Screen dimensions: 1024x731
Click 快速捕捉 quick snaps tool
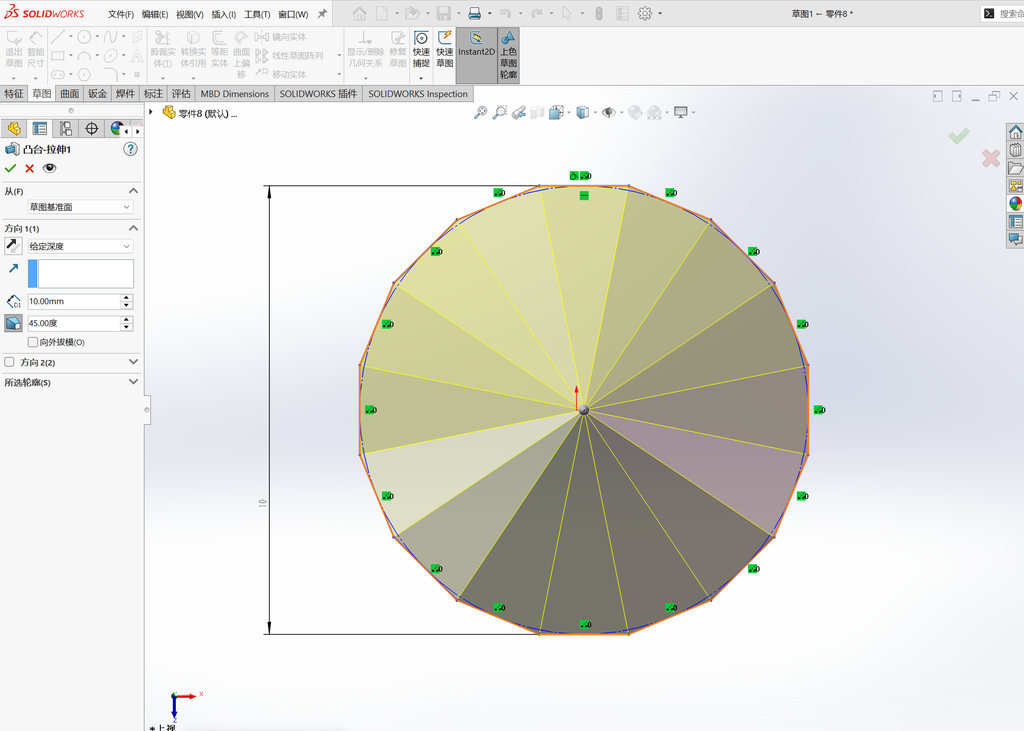(x=421, y=49)
